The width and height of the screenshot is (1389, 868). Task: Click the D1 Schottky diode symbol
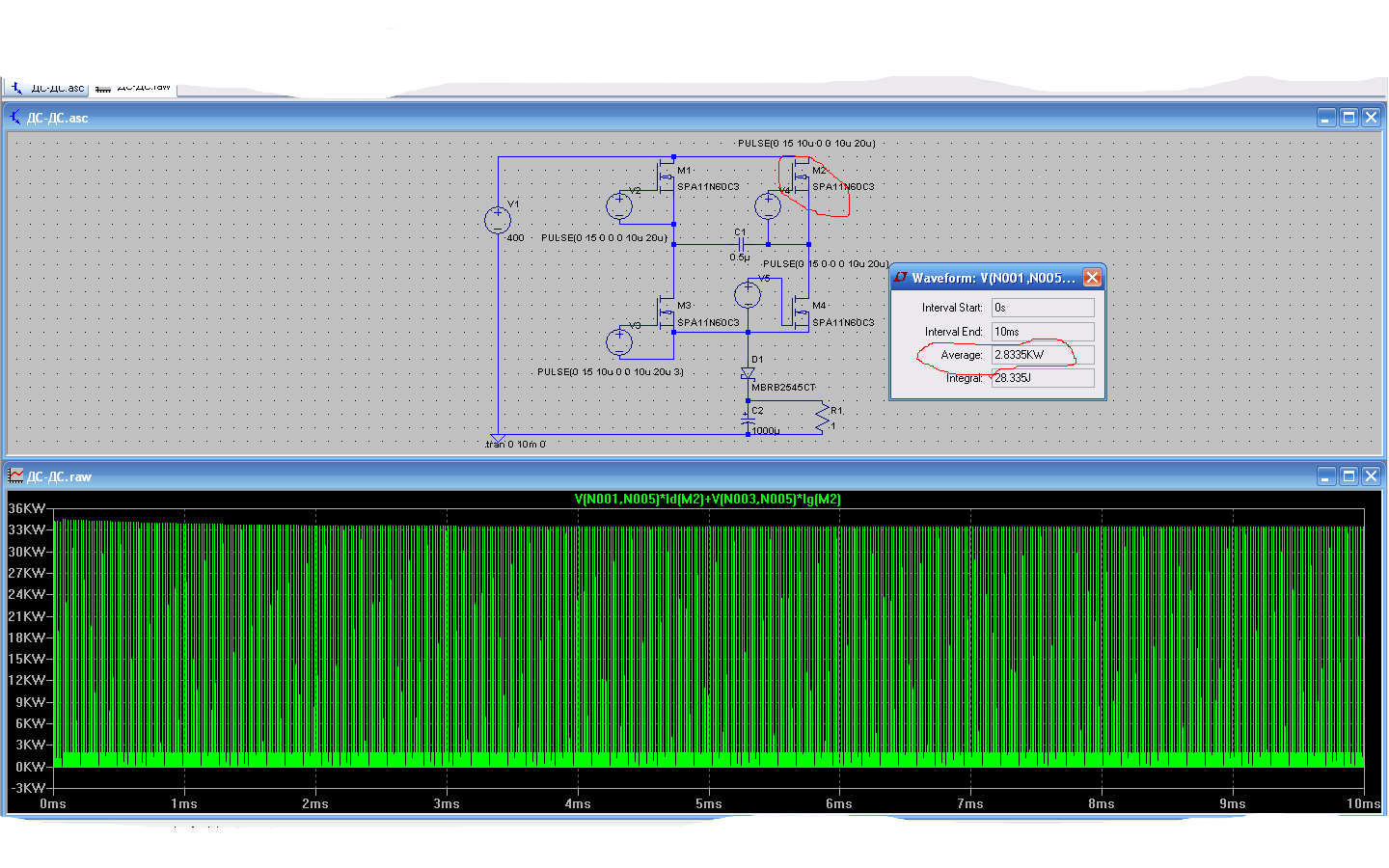pos(748,373)
